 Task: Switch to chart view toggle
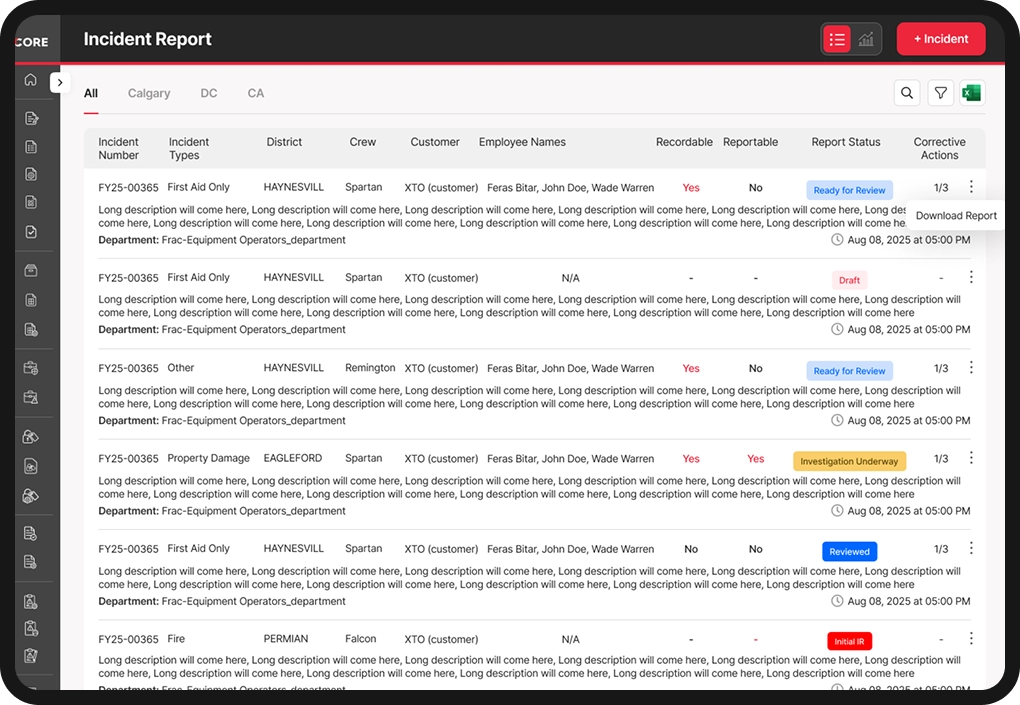coord(866,39)
